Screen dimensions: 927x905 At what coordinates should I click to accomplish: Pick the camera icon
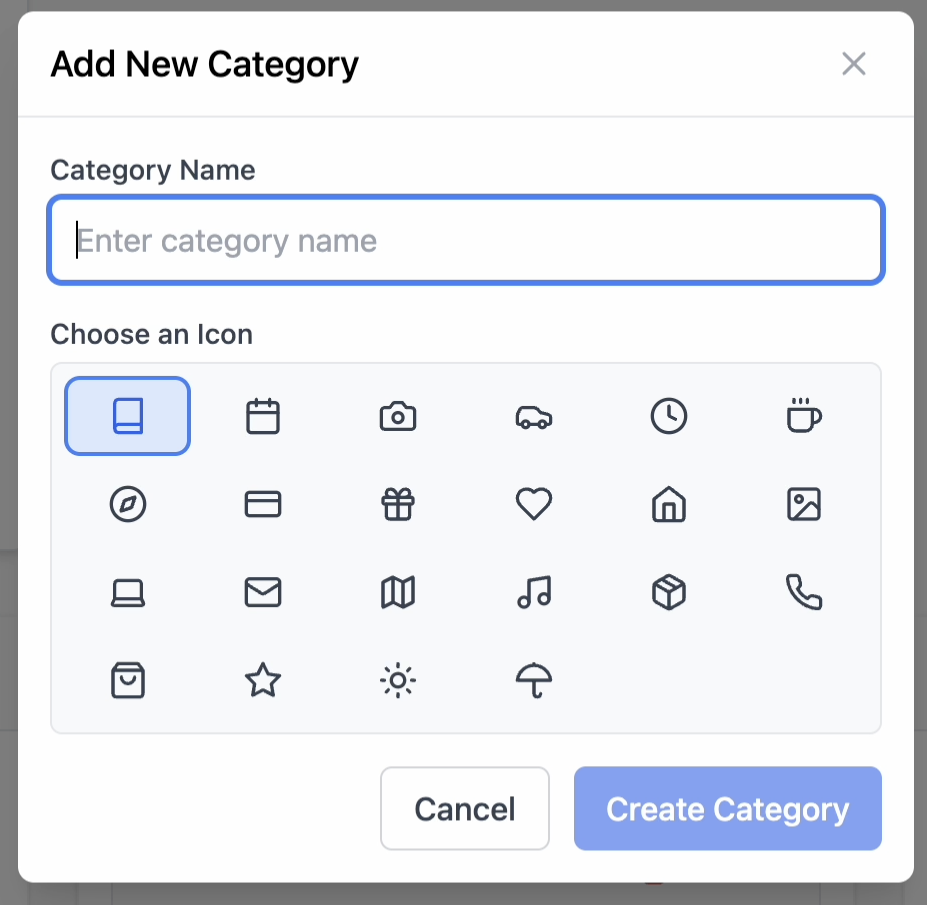[398, 416]
